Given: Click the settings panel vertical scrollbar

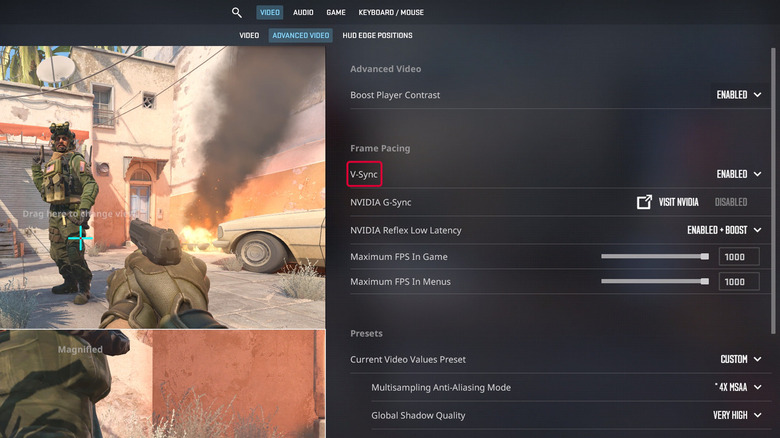Looking at the screenshot, I should (773, 191).
